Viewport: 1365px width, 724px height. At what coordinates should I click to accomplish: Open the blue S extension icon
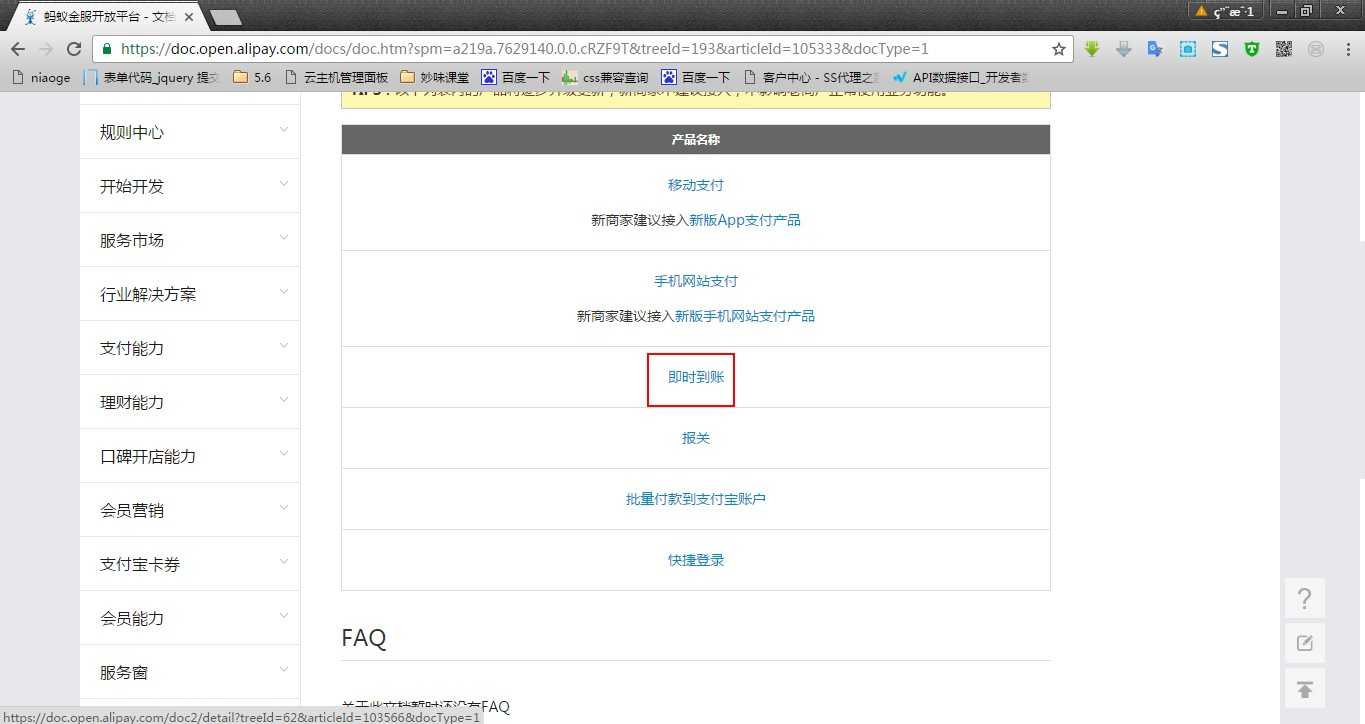1220,49
